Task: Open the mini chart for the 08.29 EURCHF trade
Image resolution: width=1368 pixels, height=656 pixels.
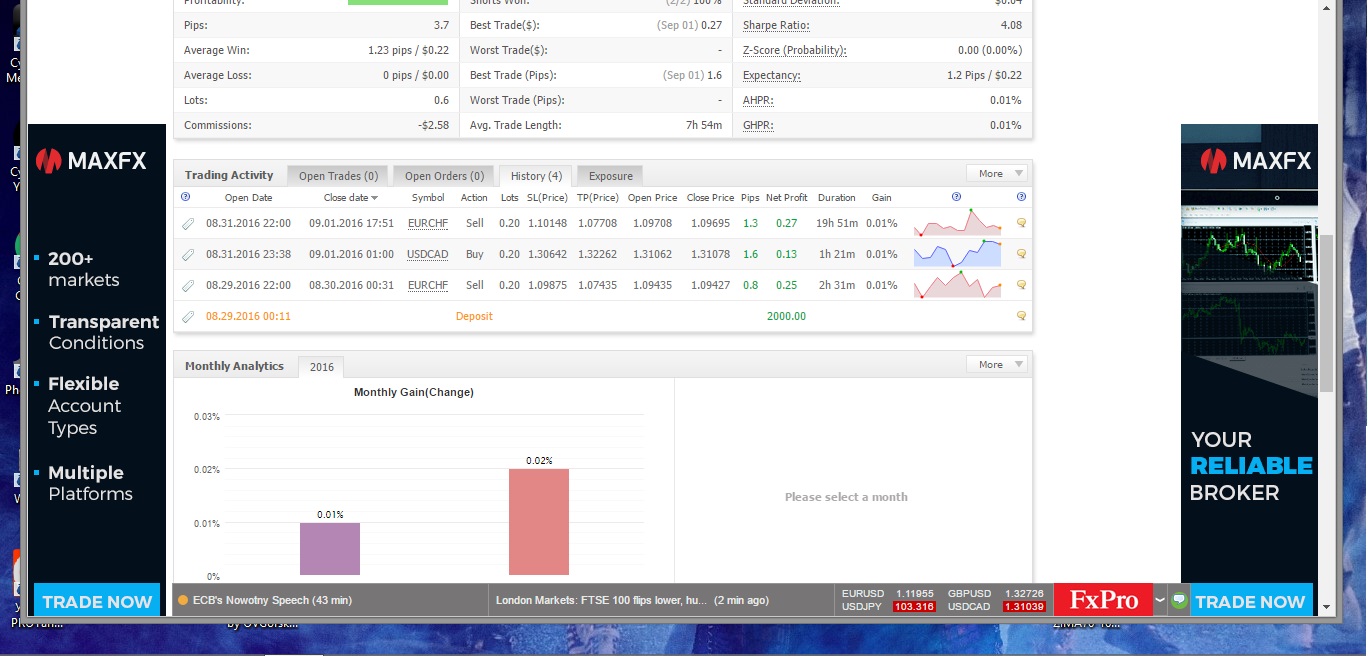Action: point(958,285)
